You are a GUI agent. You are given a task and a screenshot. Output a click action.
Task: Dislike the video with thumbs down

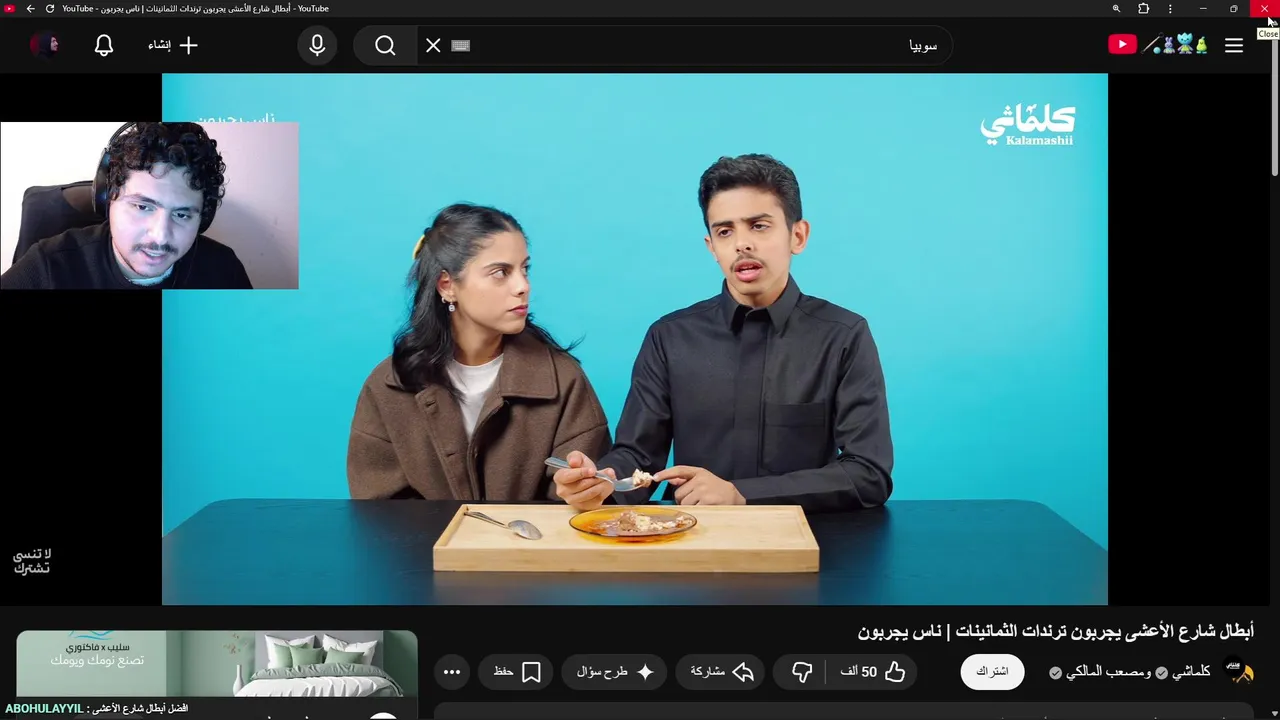coord(802,672)
